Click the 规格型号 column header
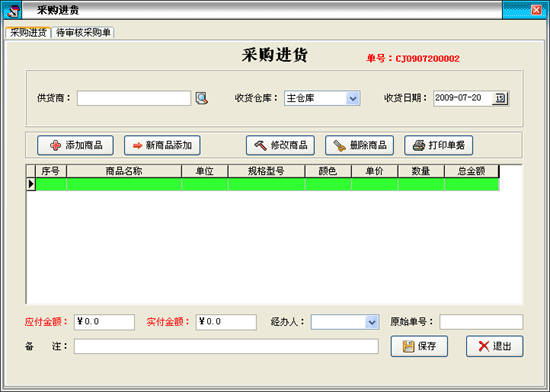Screen dimensions: 550x392 266,171
